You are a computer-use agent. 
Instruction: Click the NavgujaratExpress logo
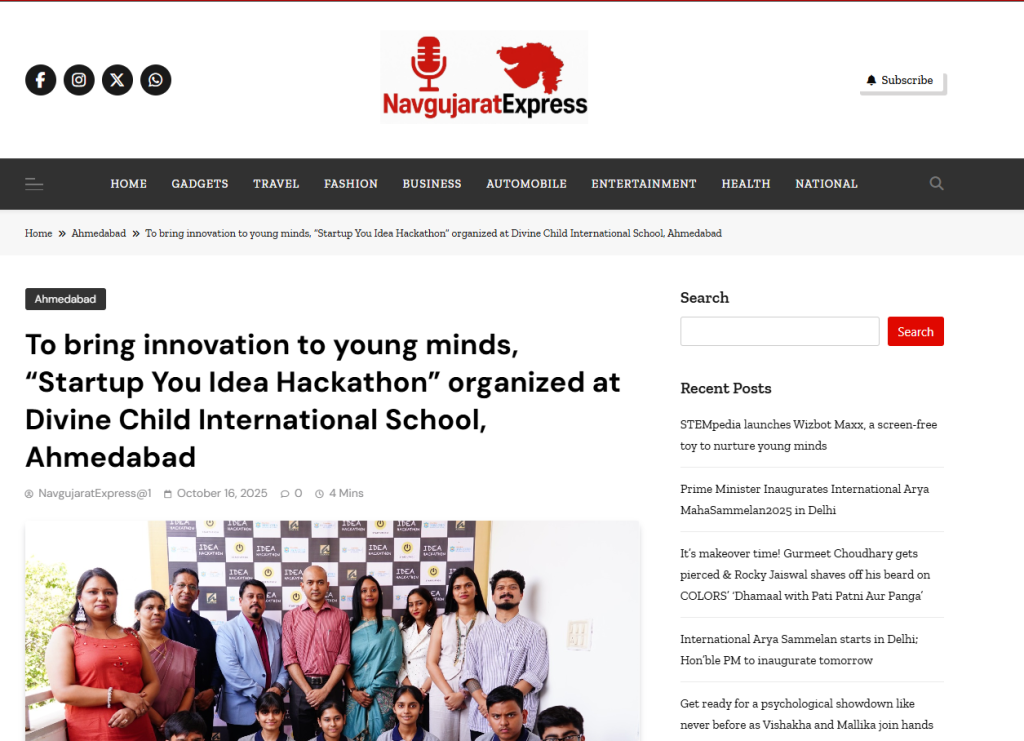point(484,77)
